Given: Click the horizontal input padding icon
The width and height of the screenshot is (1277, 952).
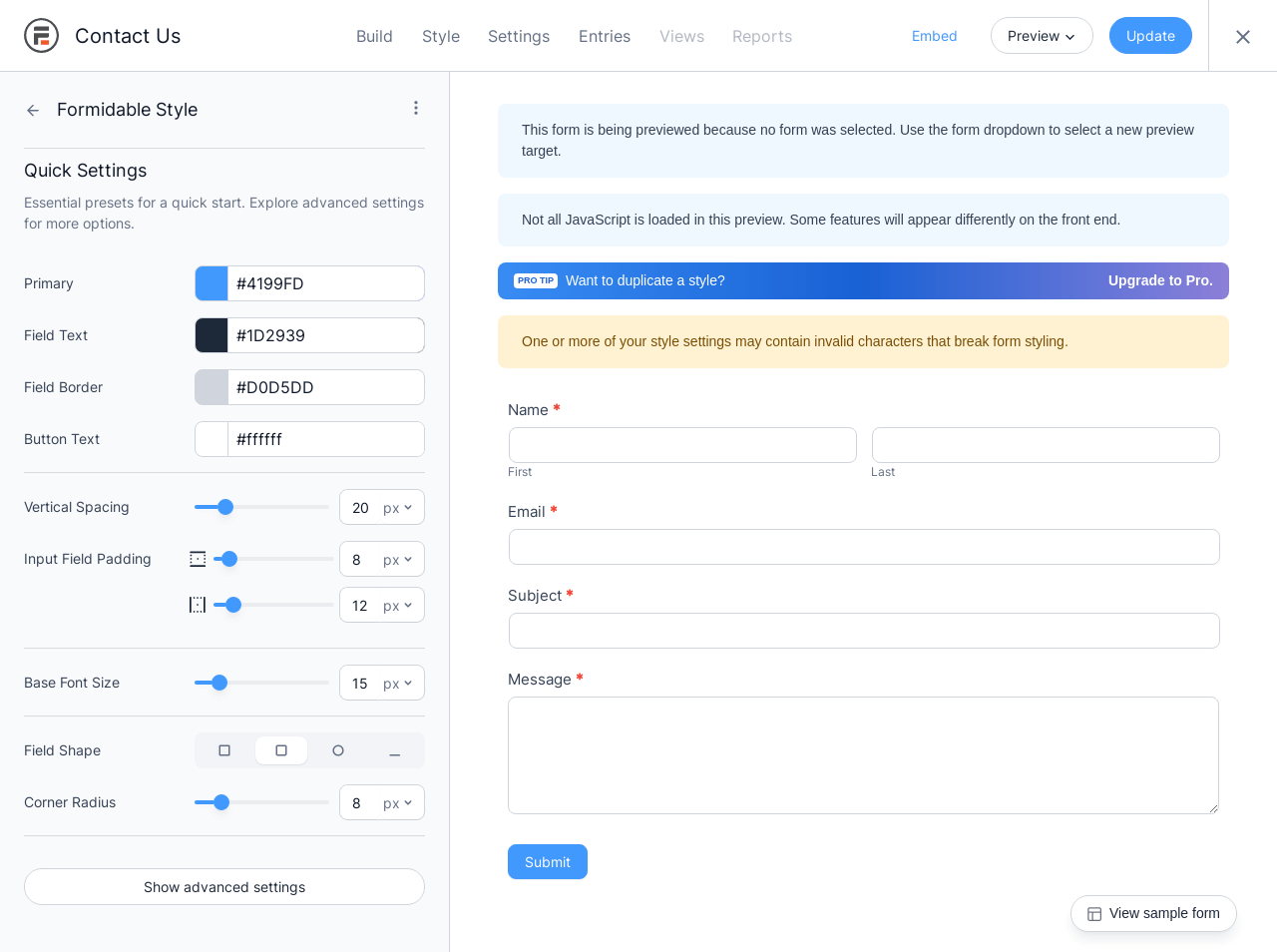Looking at the screenshot, I should pos(198,605).
